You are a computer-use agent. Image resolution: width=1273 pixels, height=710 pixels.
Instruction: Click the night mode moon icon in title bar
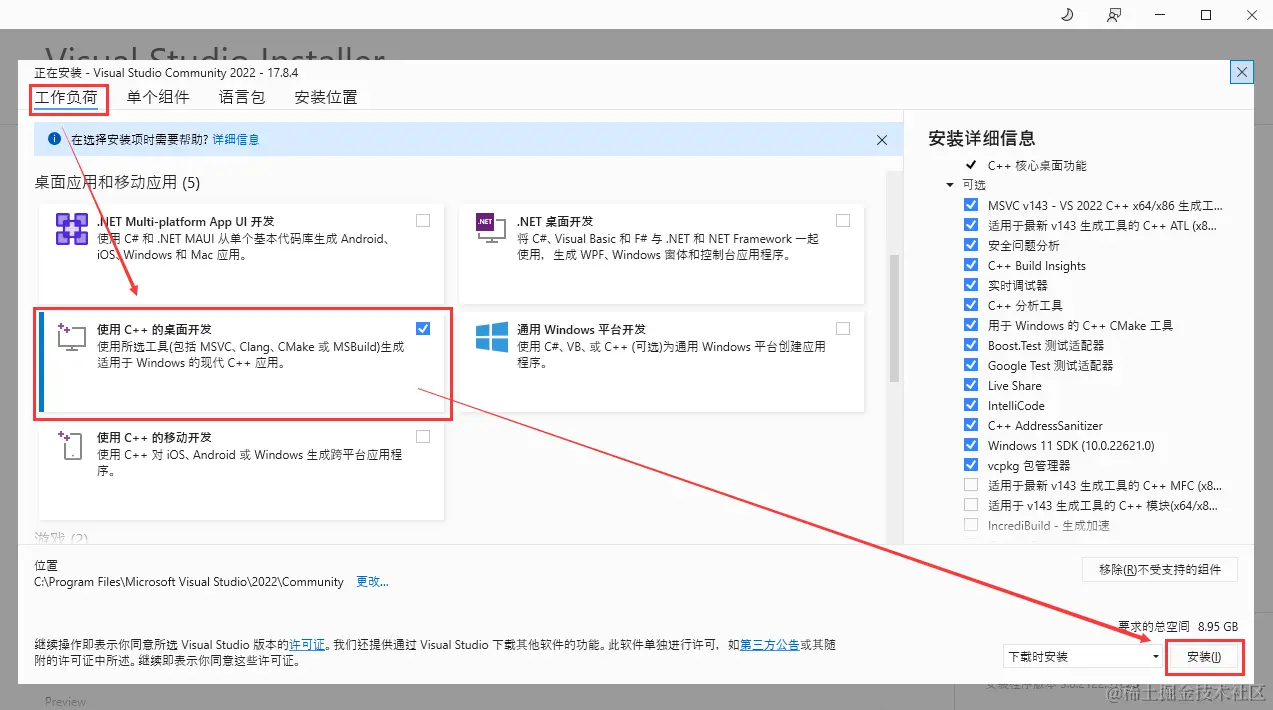[x=1066, y=14]
